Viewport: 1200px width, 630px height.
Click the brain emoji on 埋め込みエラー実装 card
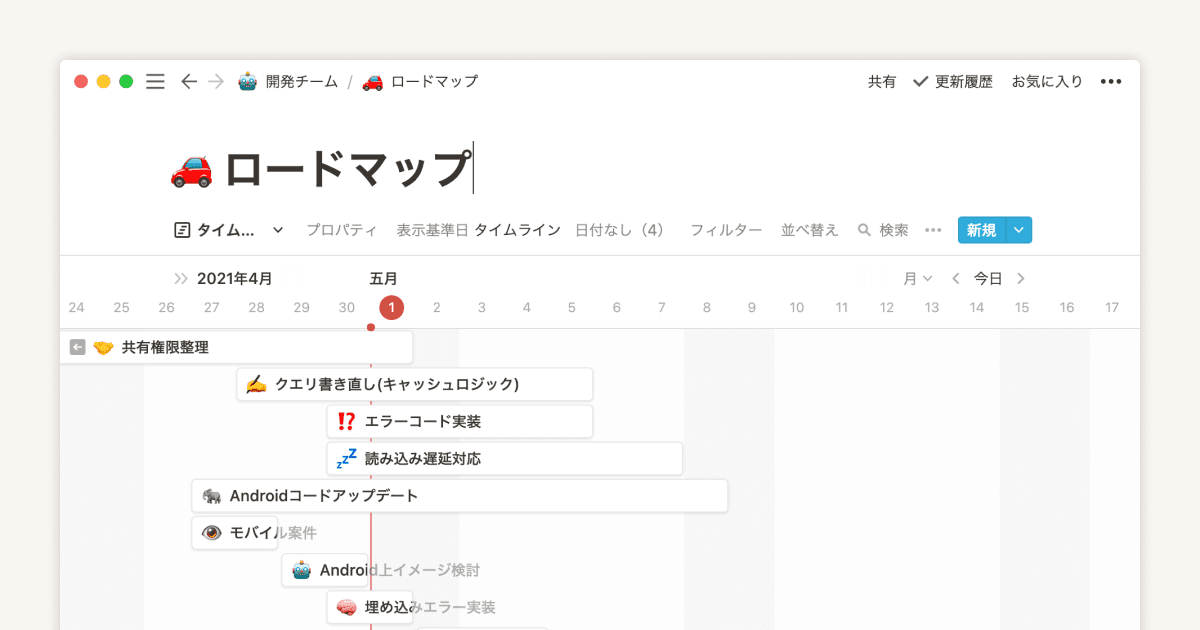[x=345, y=607]
